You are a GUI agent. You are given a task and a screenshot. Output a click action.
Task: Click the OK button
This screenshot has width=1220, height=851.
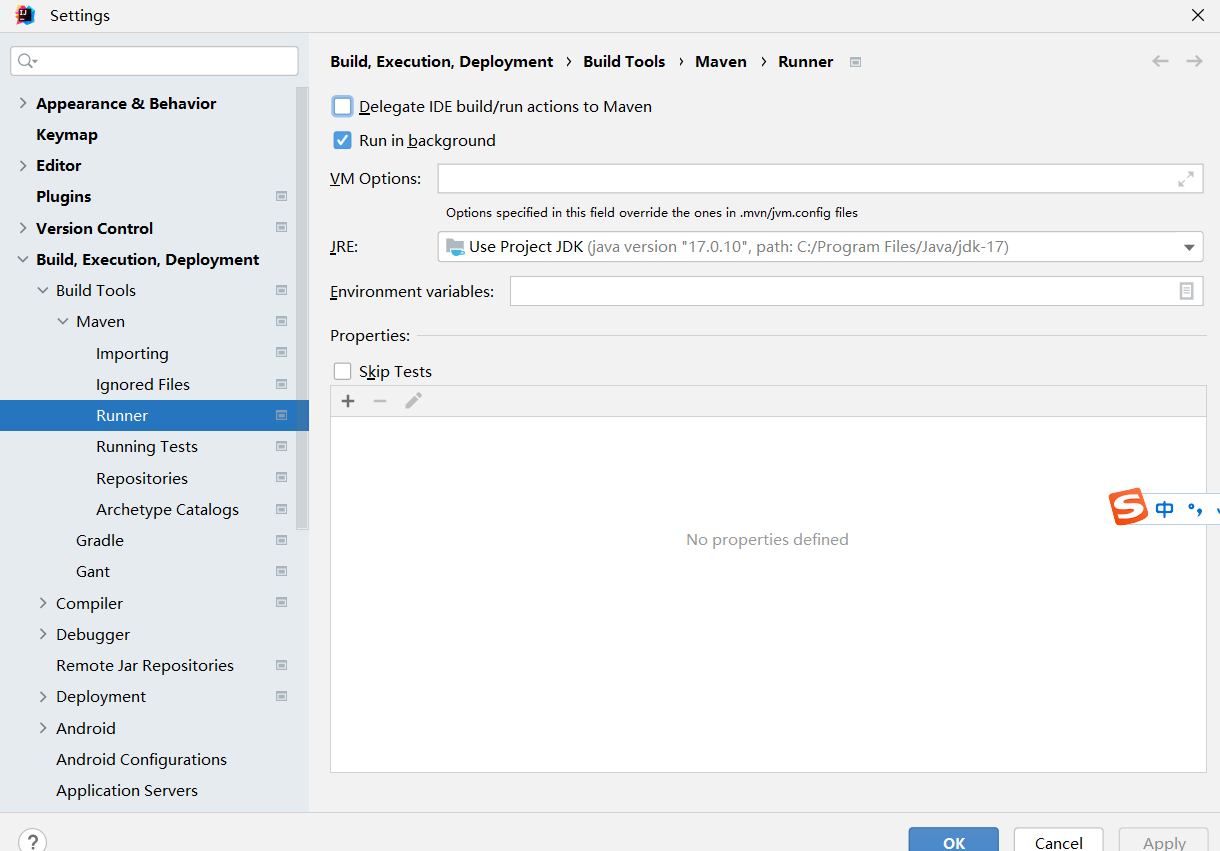(x=953, y=842)
